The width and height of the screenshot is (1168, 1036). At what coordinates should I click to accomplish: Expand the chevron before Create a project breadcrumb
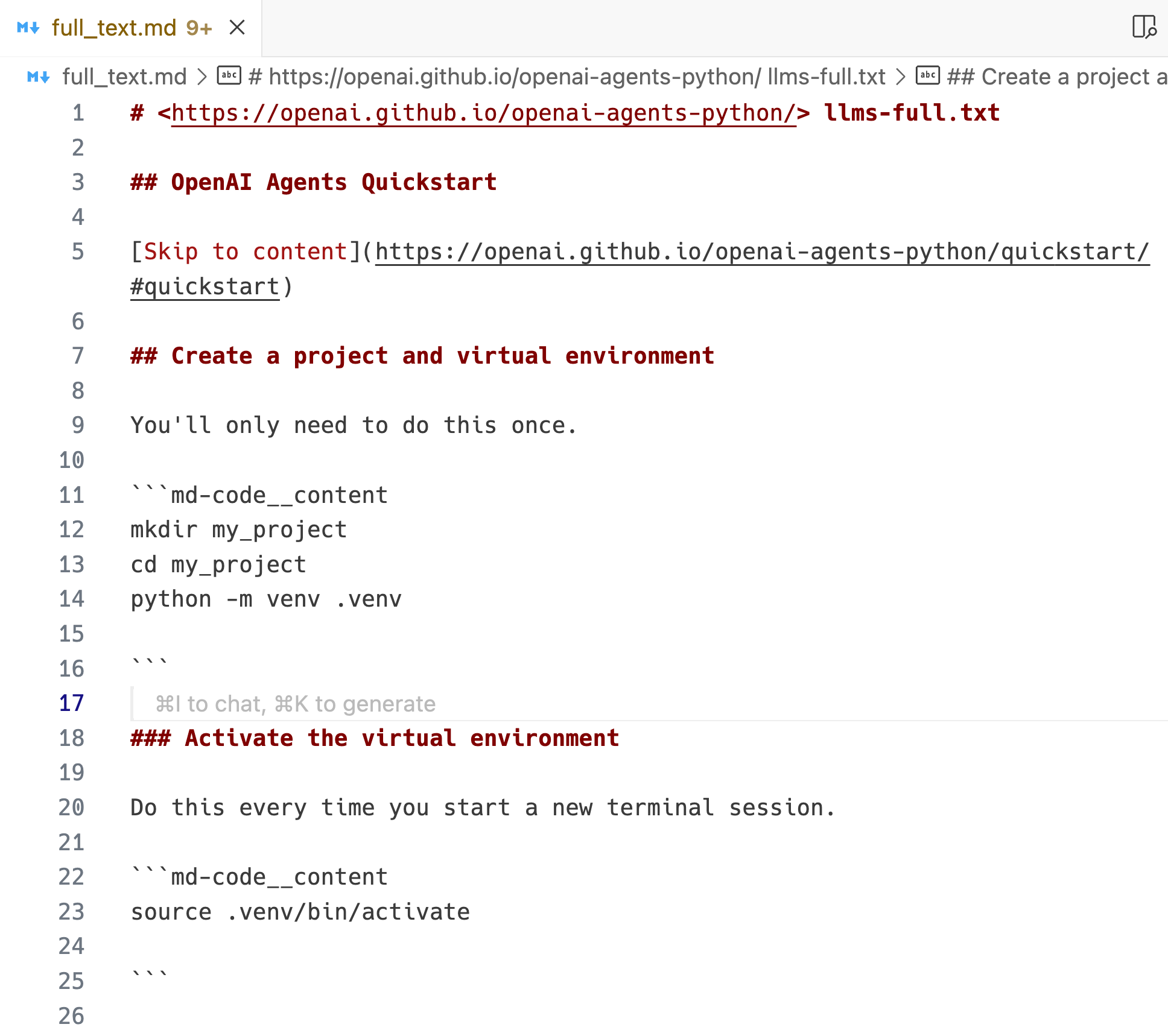[901, 77]
